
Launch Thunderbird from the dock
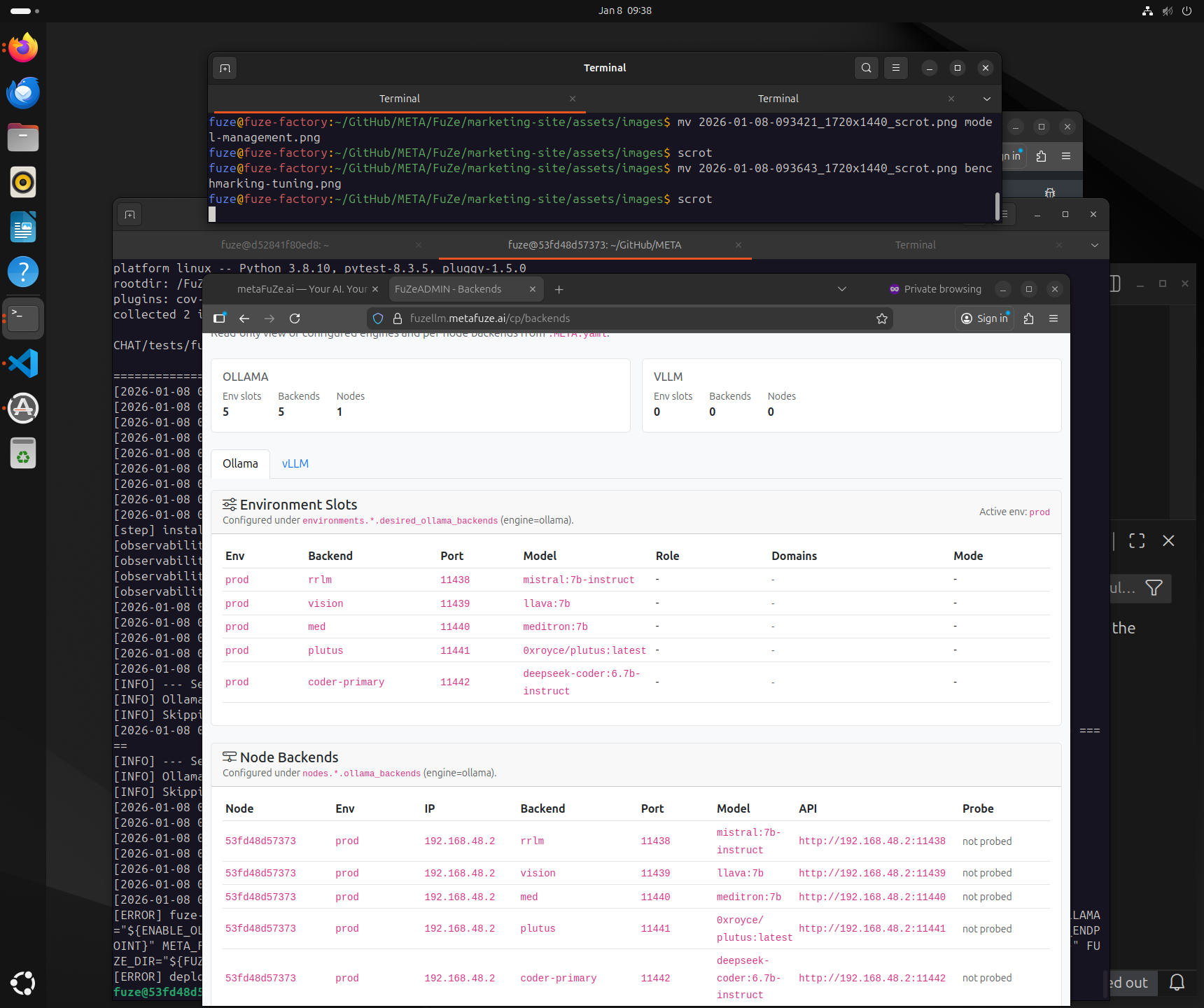23,92
